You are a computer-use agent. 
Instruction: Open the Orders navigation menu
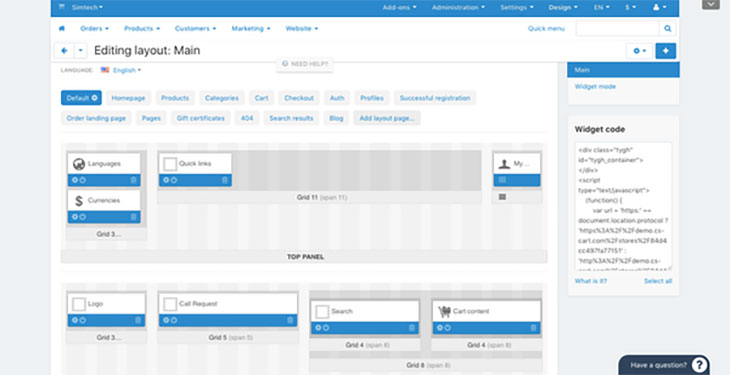95,28
